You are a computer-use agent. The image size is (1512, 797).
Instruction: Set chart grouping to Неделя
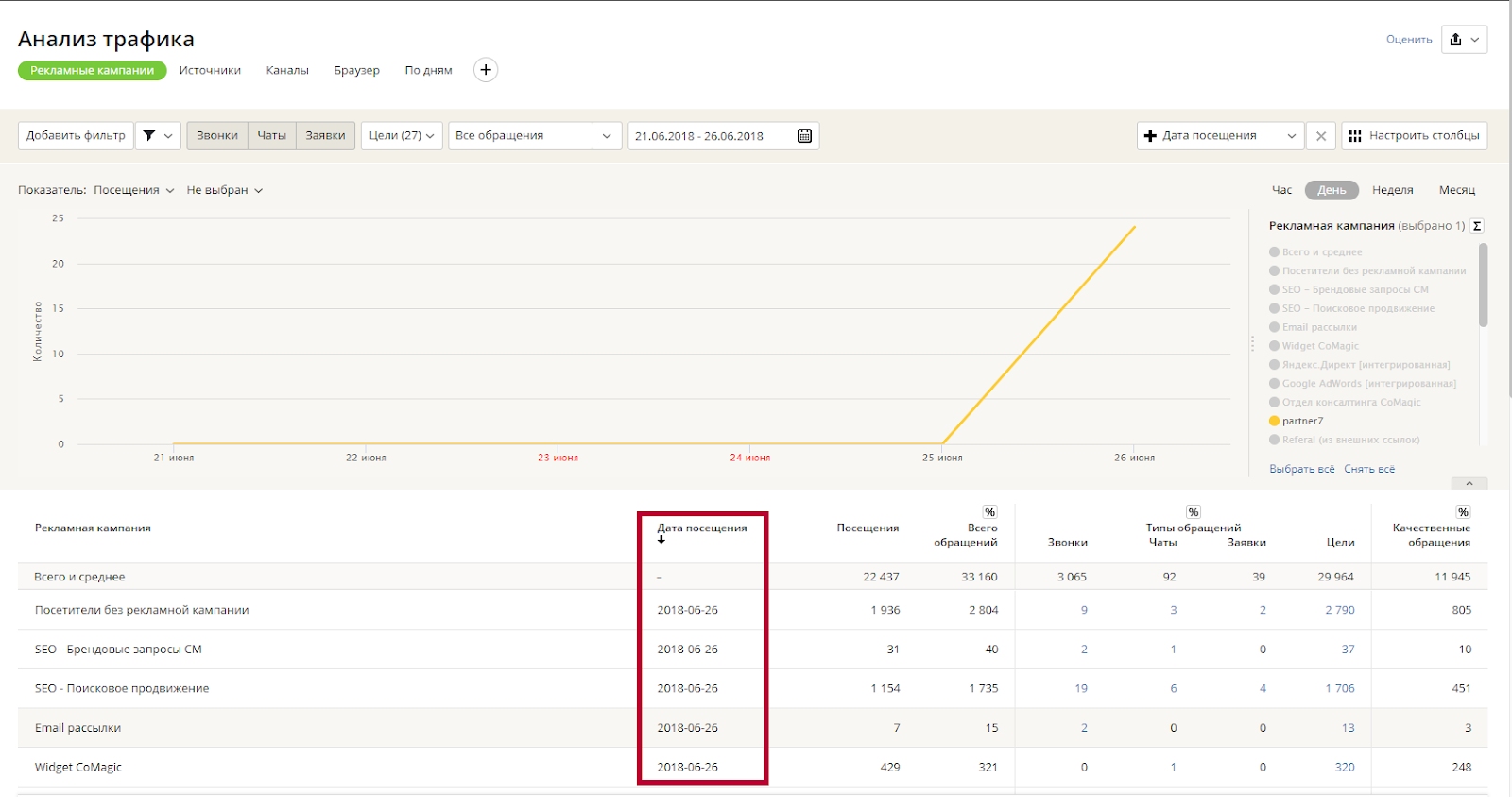click(x=1393, y=190)
